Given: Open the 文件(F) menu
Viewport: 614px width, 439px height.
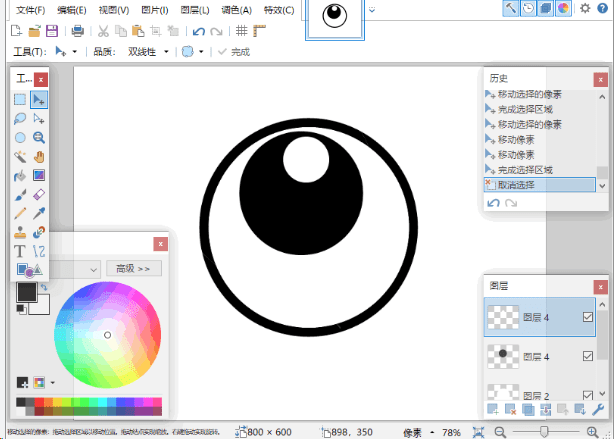Looking at the screenshot, I should tap(31, 10).
